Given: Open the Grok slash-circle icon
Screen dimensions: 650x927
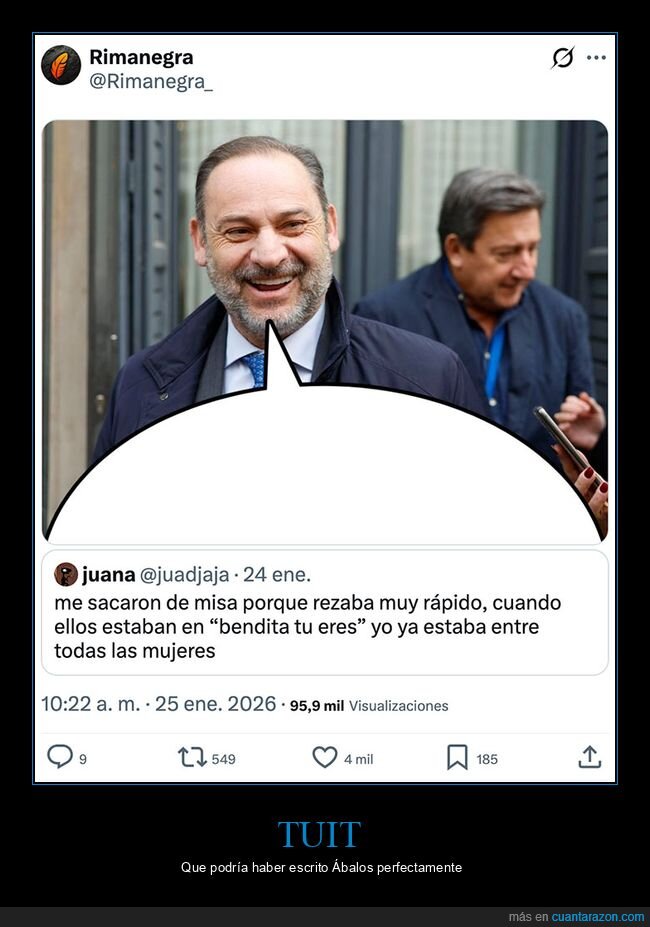Looking at the screenshot, I should click(x=562, y=57).
